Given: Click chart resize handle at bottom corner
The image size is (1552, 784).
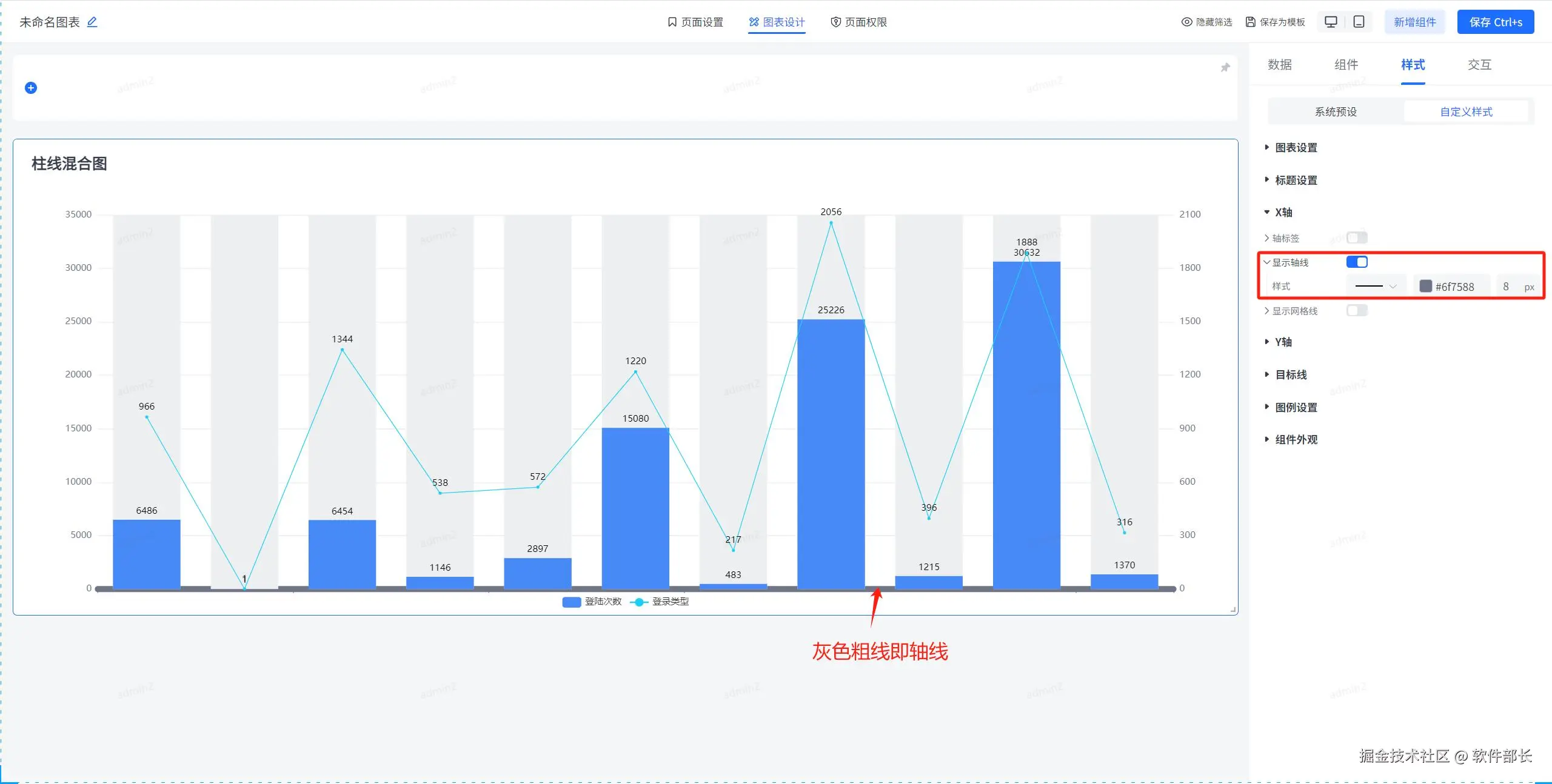Looking at the screenshot, I should tap(1233, 610).
